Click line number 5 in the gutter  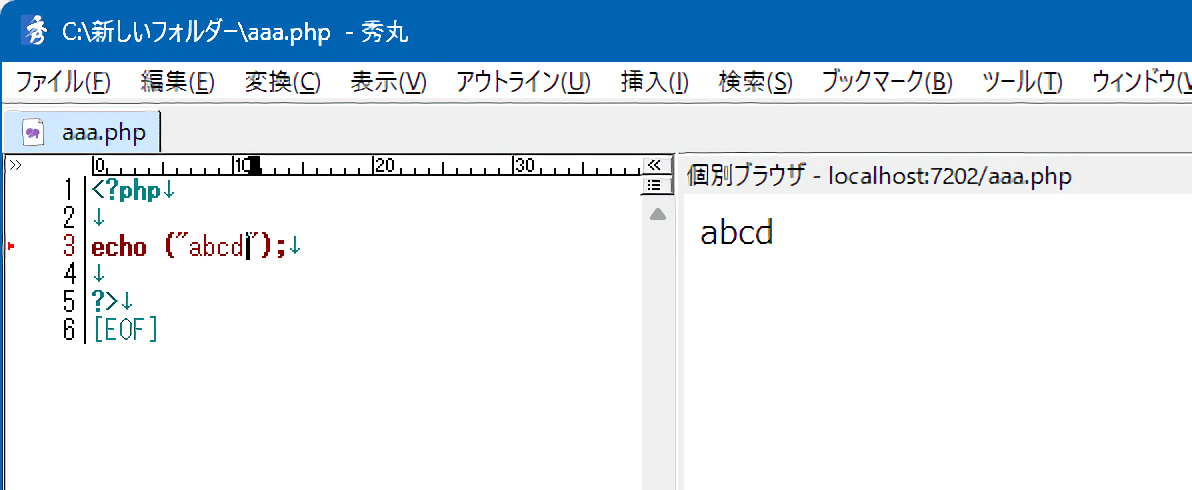(68, 301)
